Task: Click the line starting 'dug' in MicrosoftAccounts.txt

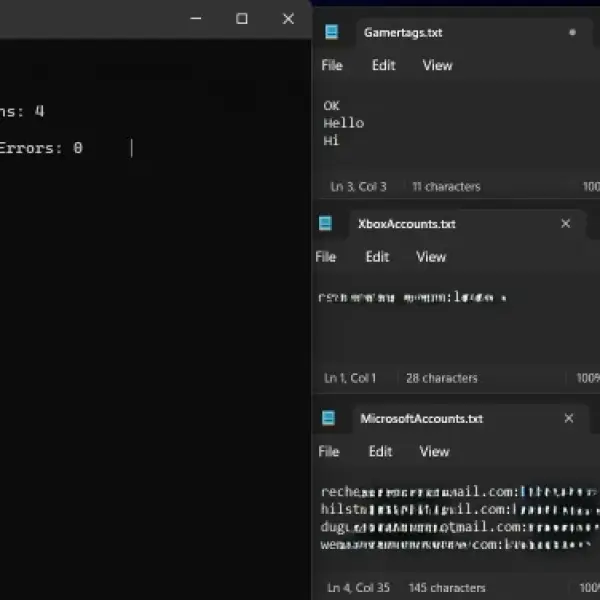Action: [459, 527]
